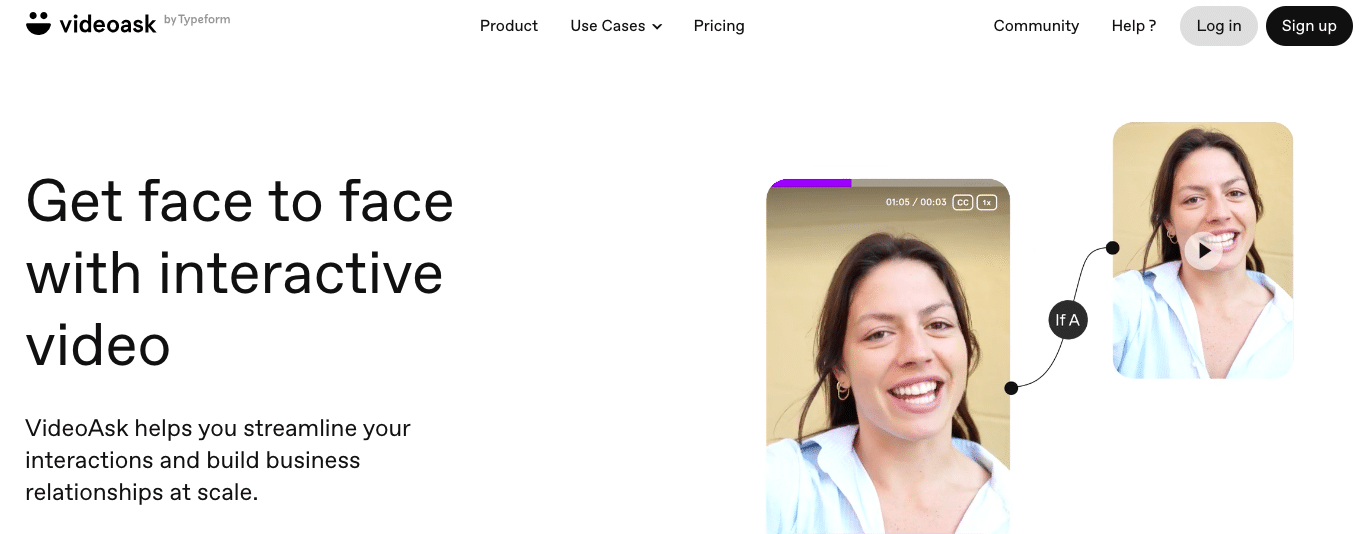1367x534 pixels.
Task: Click the Sign up button
Action: click(x=1309, y=26)
